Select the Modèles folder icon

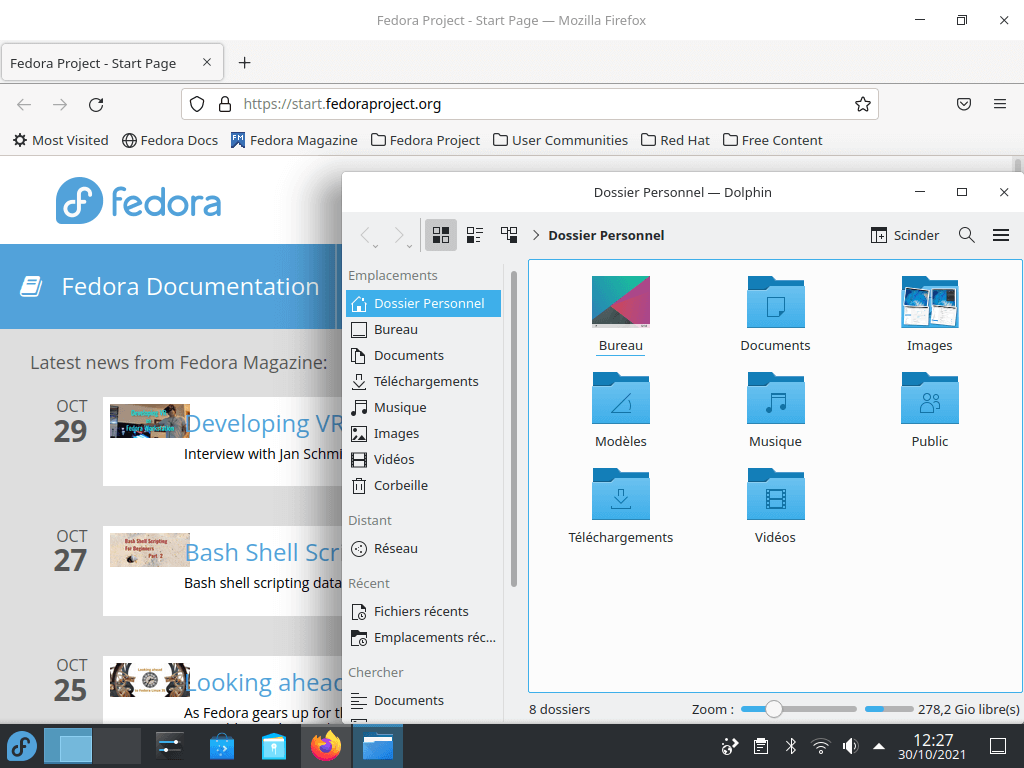click(x=620, y=398)
